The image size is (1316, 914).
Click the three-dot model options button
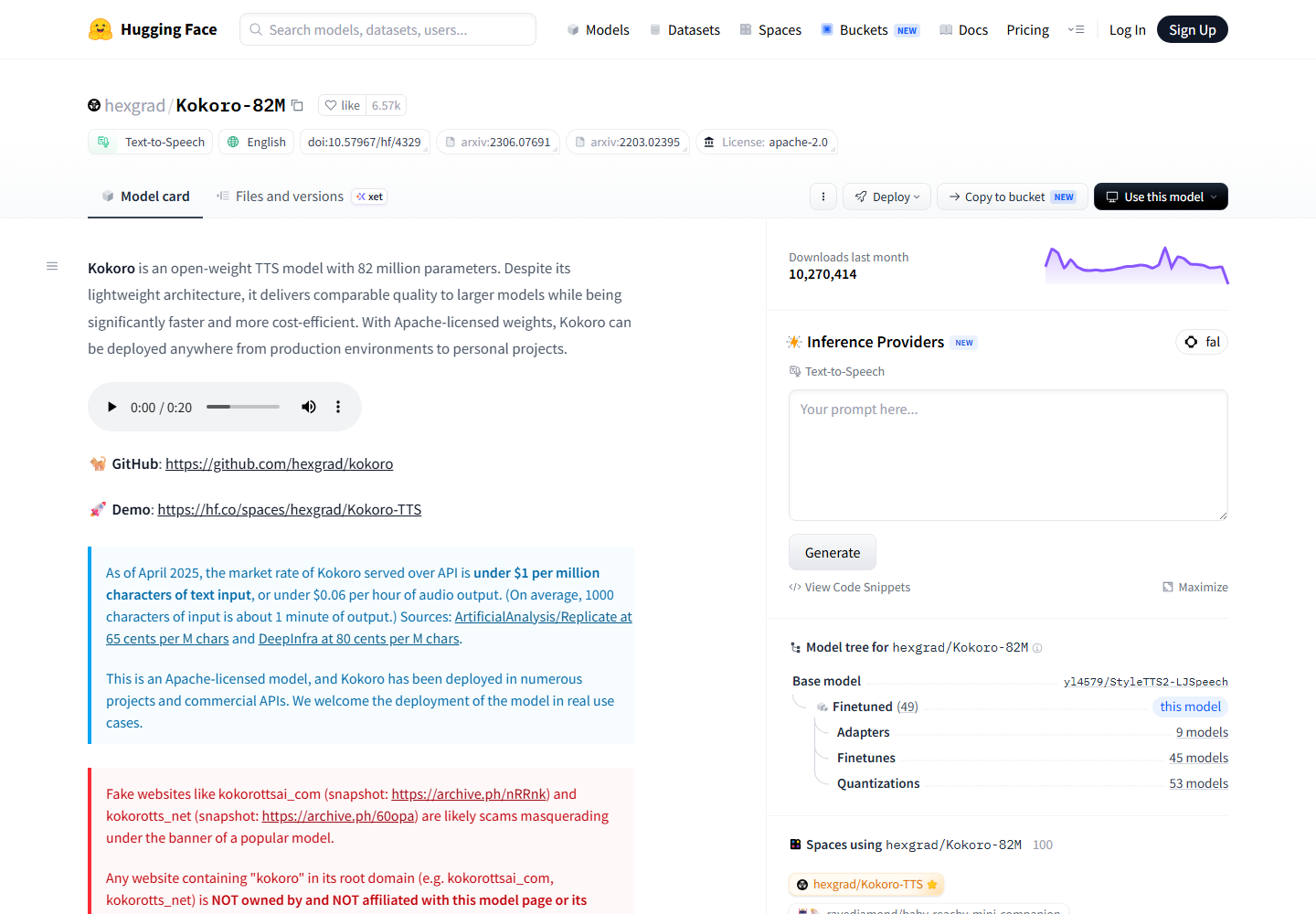(x=823, y=197)
